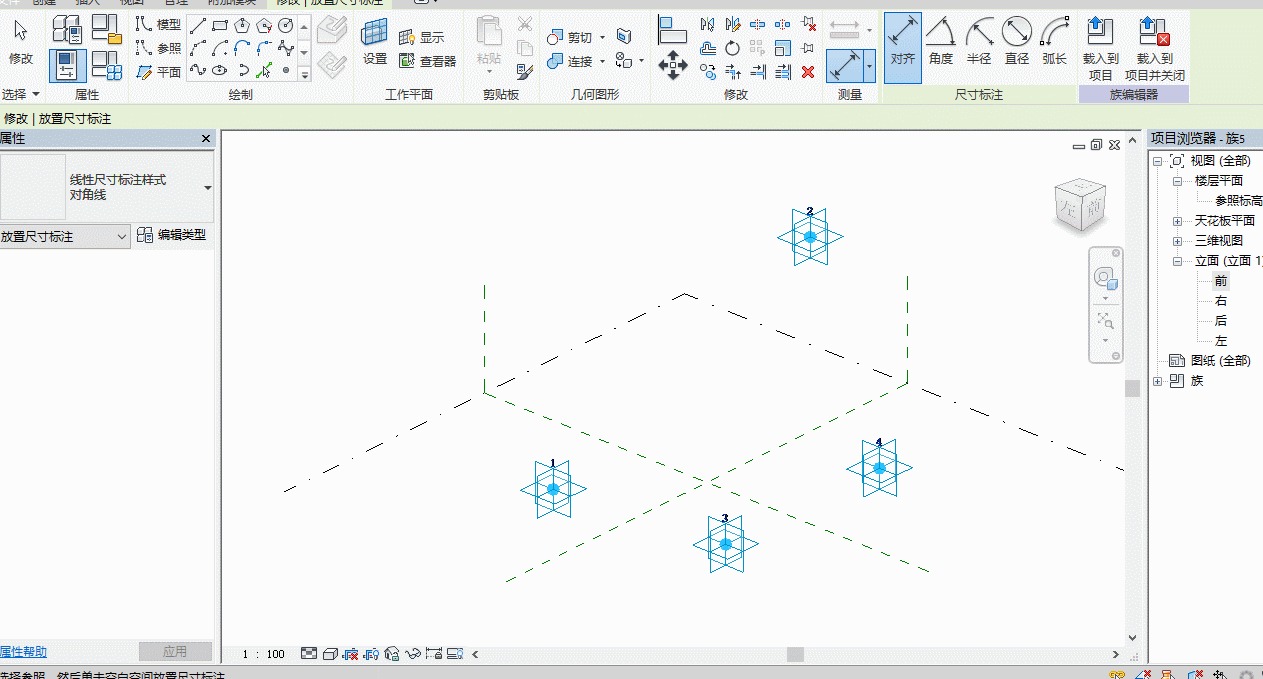Activate the Modify (修改) arrow tool
The height and width of the screenshot is (679, 1263).
(21, 41)
